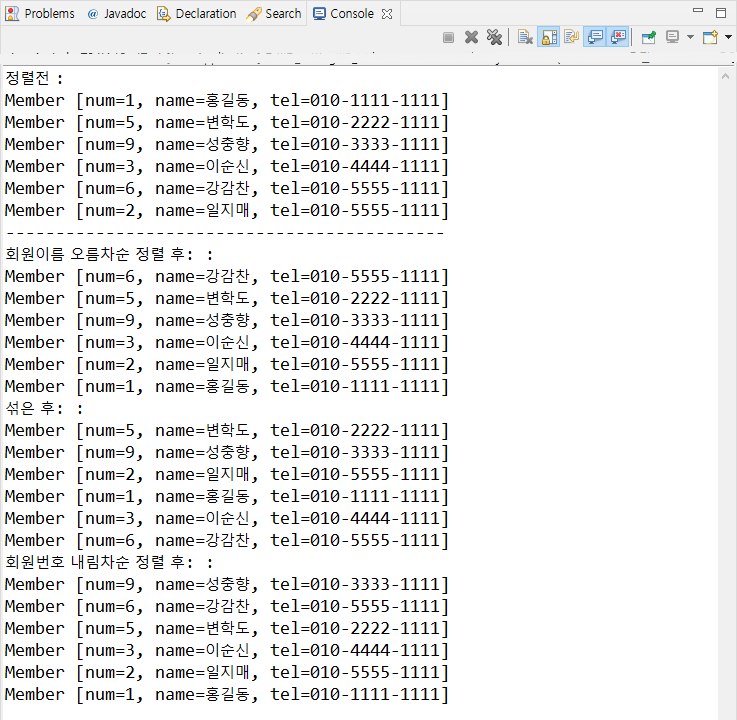
Task: Click Remove All Terminated Launches (double X) icon
Action: pyautogui.click(x=494, y=37)
